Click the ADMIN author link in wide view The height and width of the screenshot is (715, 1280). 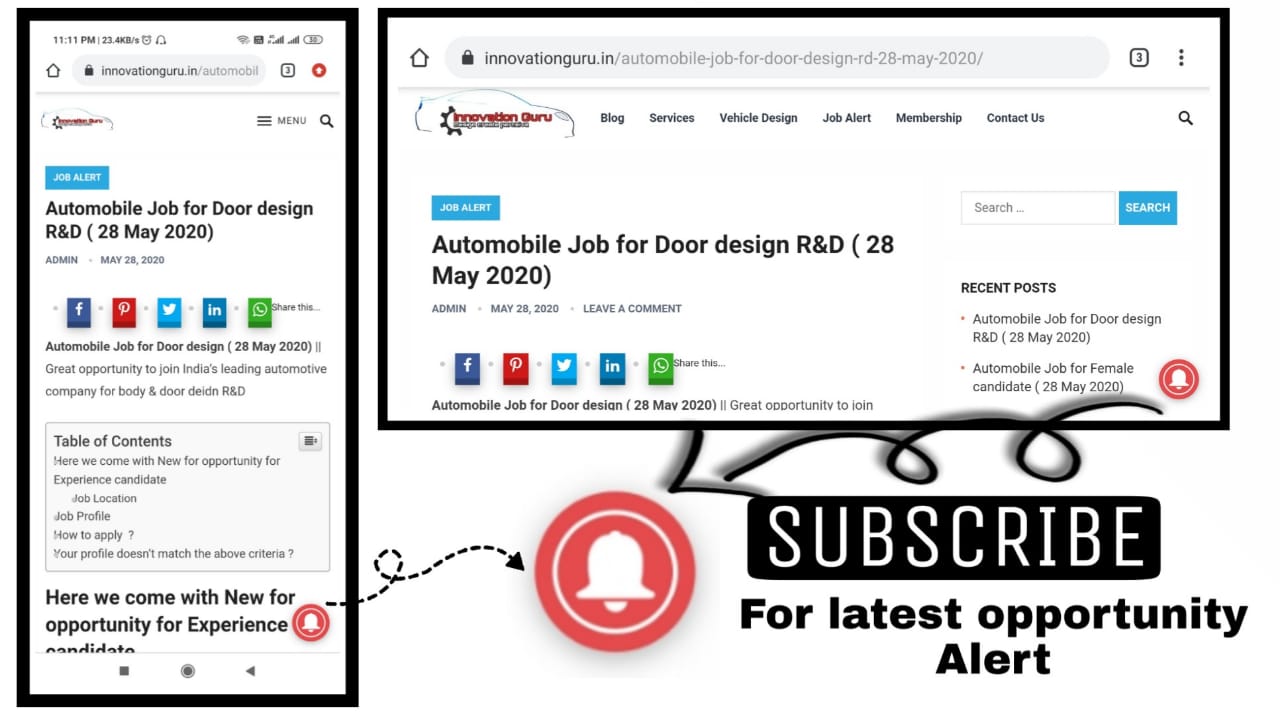click(x=449, y=309)
